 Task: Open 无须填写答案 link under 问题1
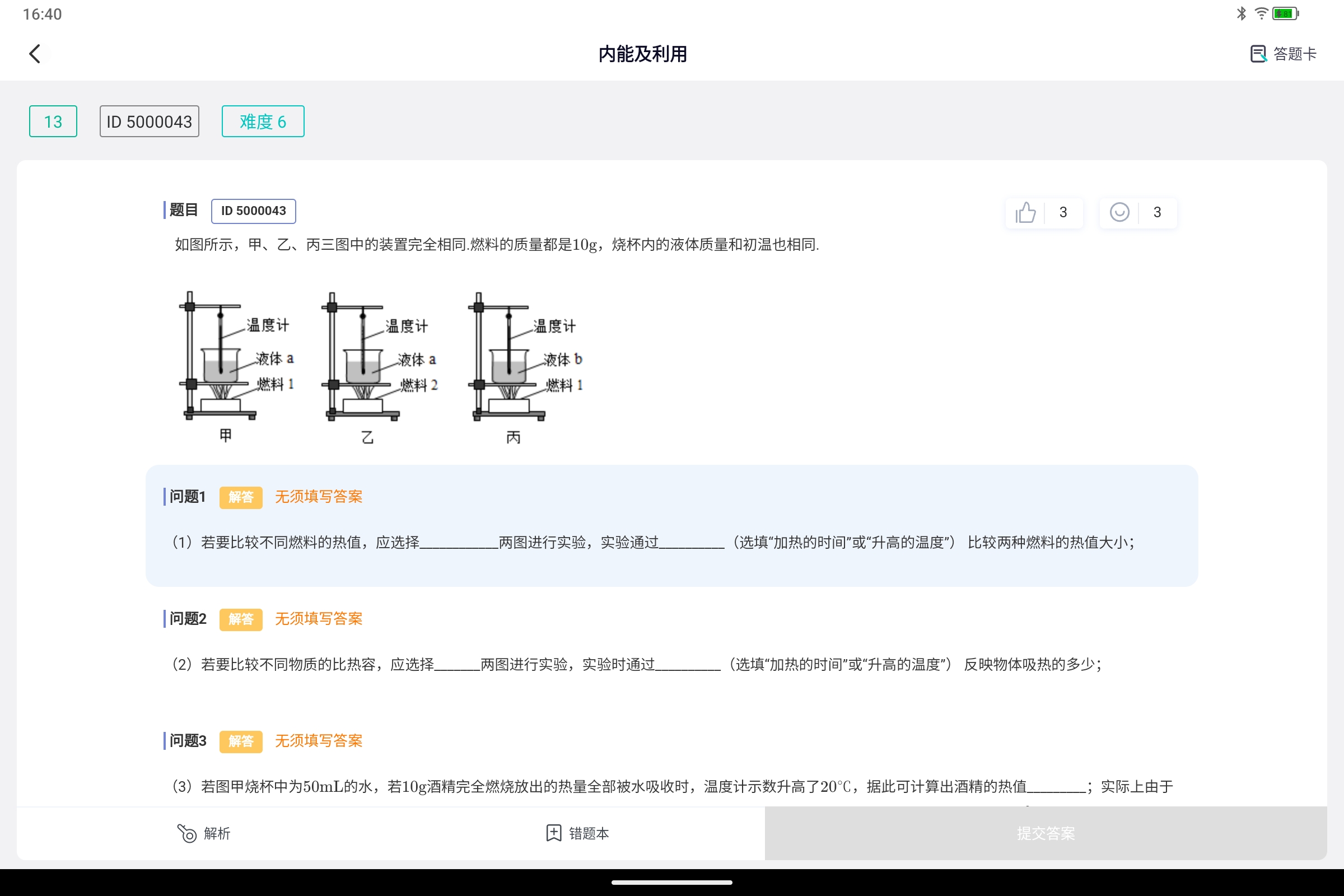pyautogui.click(x=318, y=497)
